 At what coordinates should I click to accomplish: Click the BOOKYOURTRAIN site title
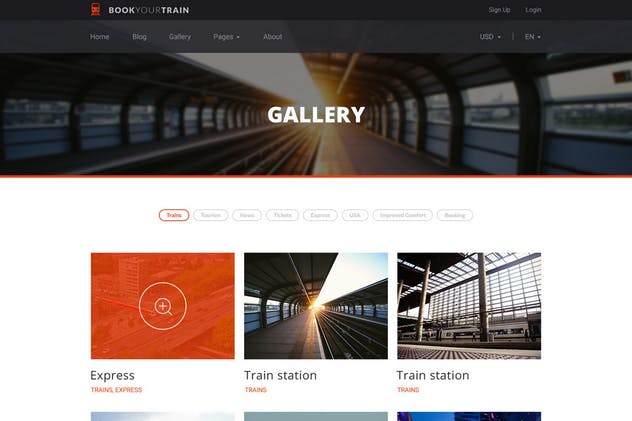[x=149, y=10]
